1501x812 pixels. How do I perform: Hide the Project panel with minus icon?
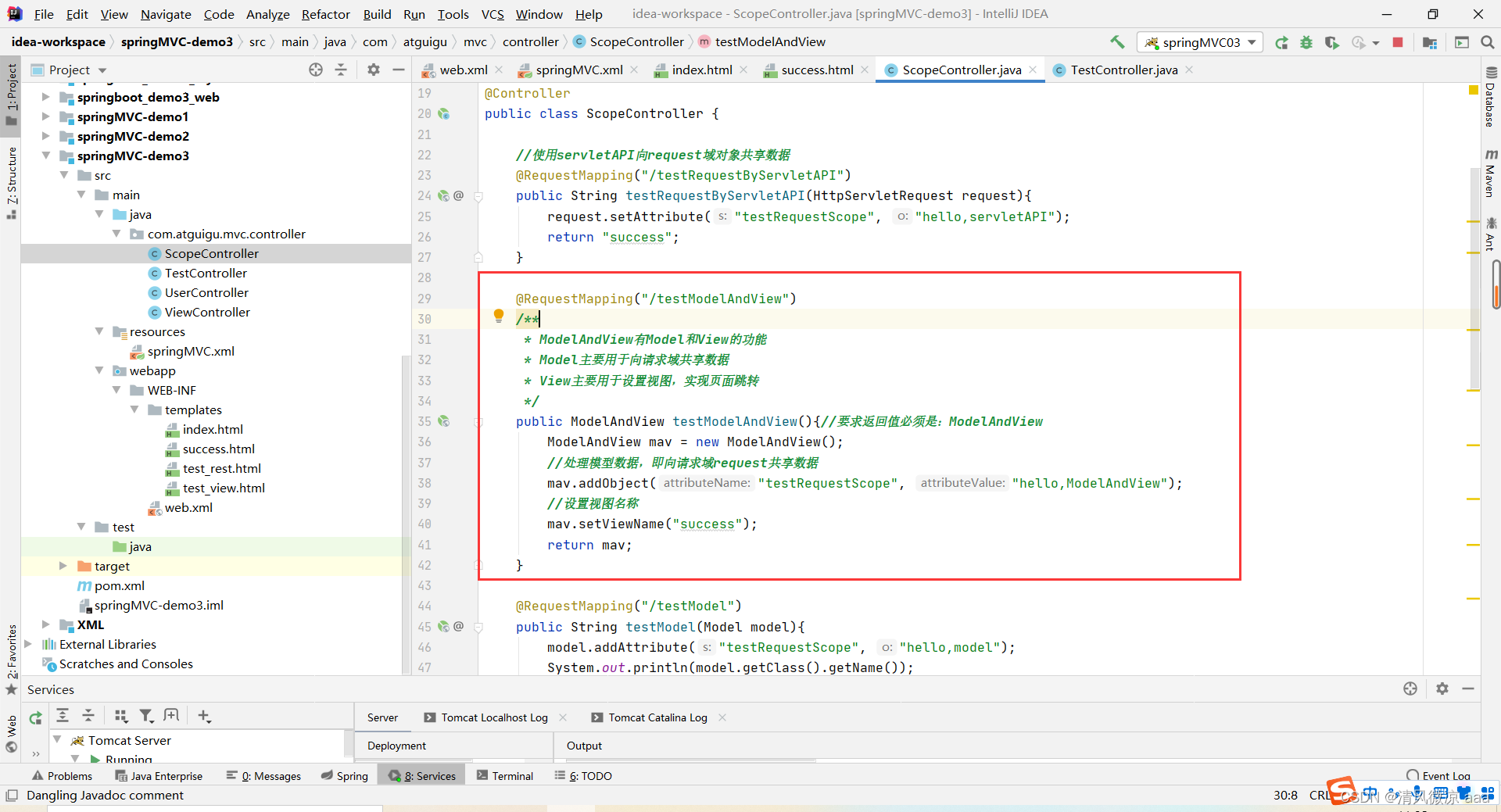tap(399, 70)
